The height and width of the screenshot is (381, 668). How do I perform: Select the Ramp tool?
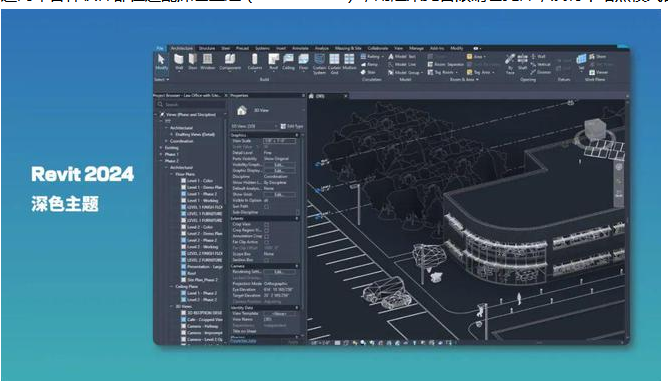point(369,64)
